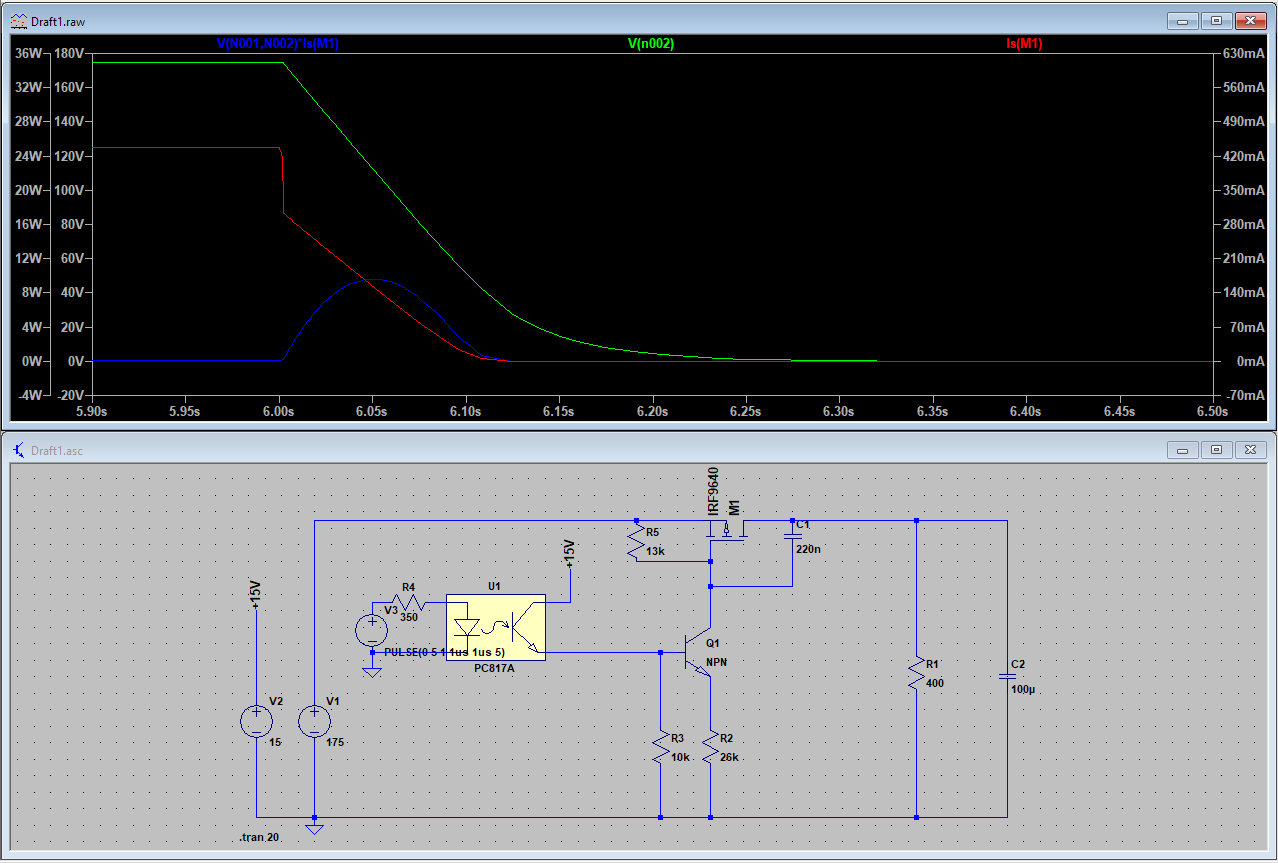Click the 6.00s time axis label
1278x863 pixels.
click(x=279, y=411)
